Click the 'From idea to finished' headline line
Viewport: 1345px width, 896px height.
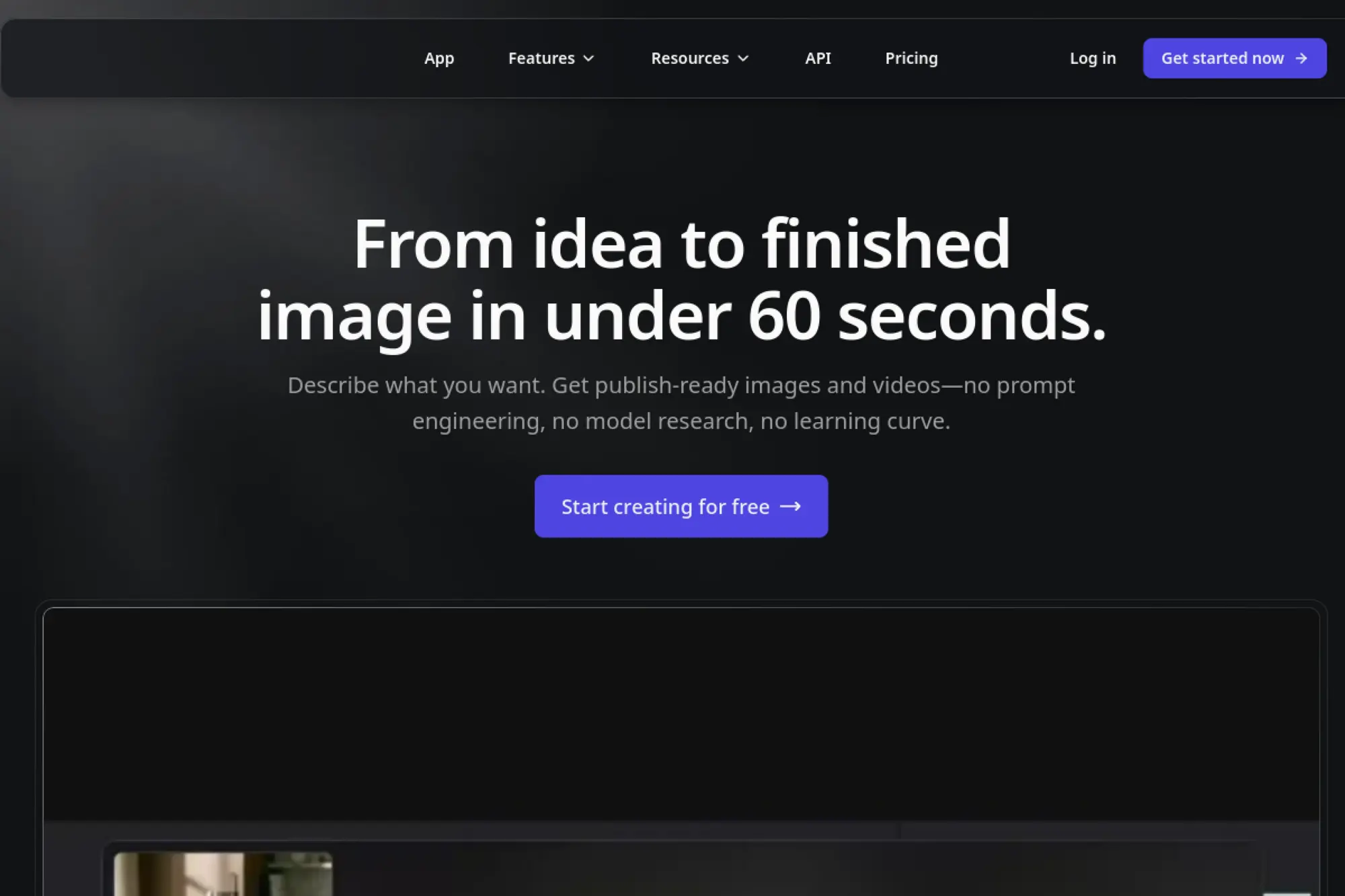point(681,244)
